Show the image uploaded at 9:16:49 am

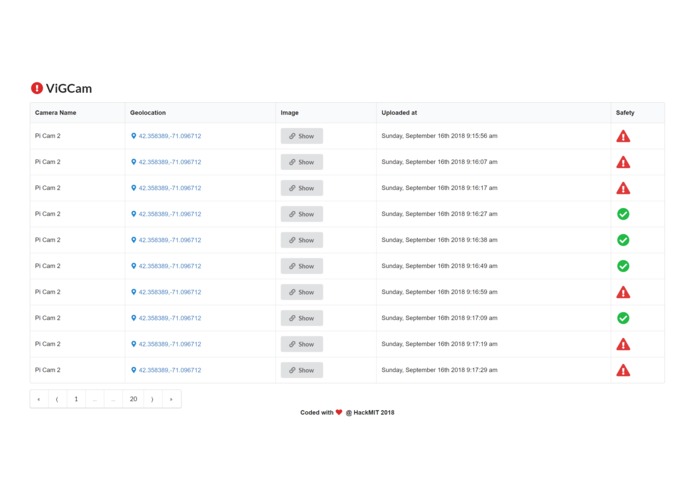302,266
